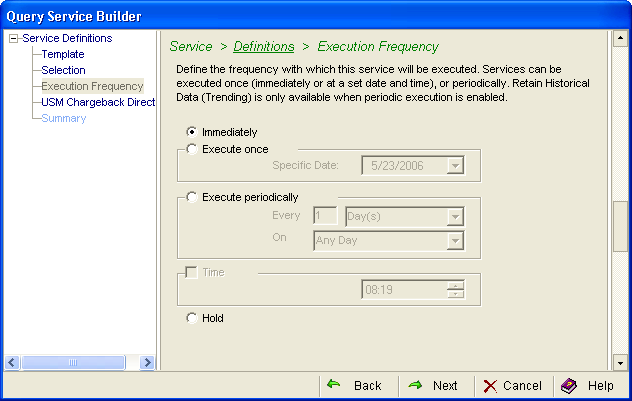The height and width of the screenshot is (401, 632).
Task: Click the Service Definitions root label
Action: click(67, 38)
